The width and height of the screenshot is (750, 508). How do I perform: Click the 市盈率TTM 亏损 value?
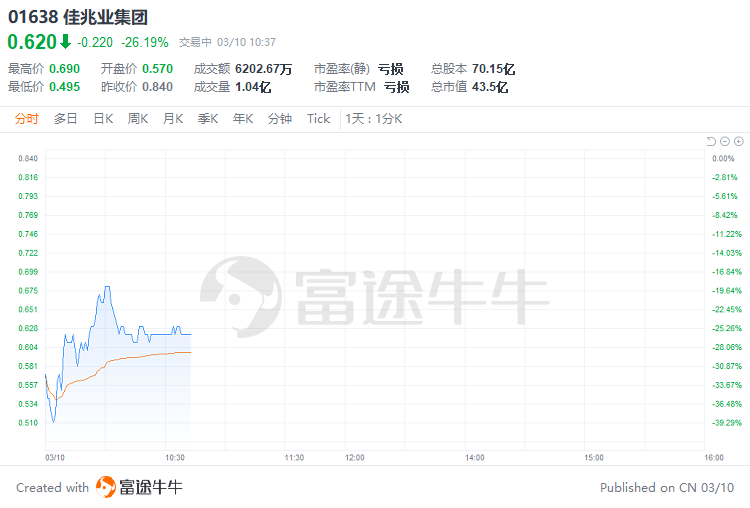click(397, 87)
